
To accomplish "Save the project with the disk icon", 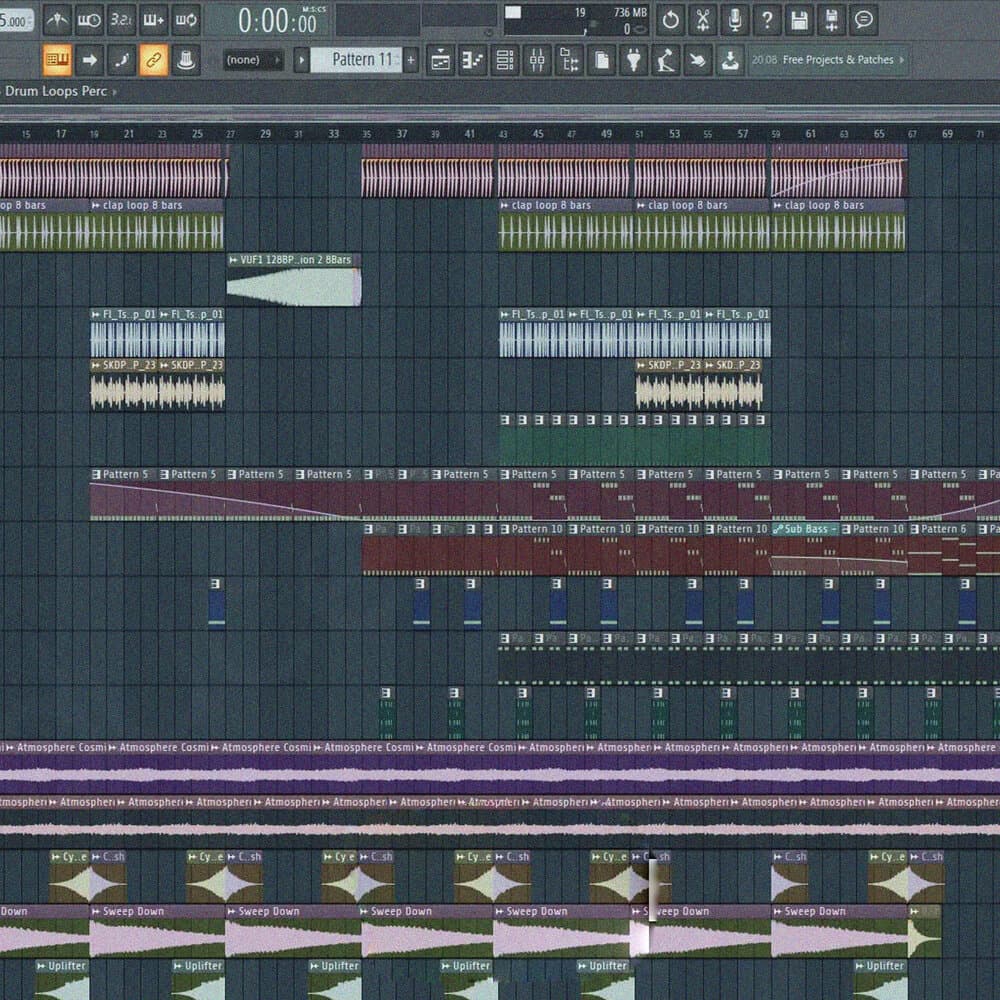I will [x=800, y=20].
